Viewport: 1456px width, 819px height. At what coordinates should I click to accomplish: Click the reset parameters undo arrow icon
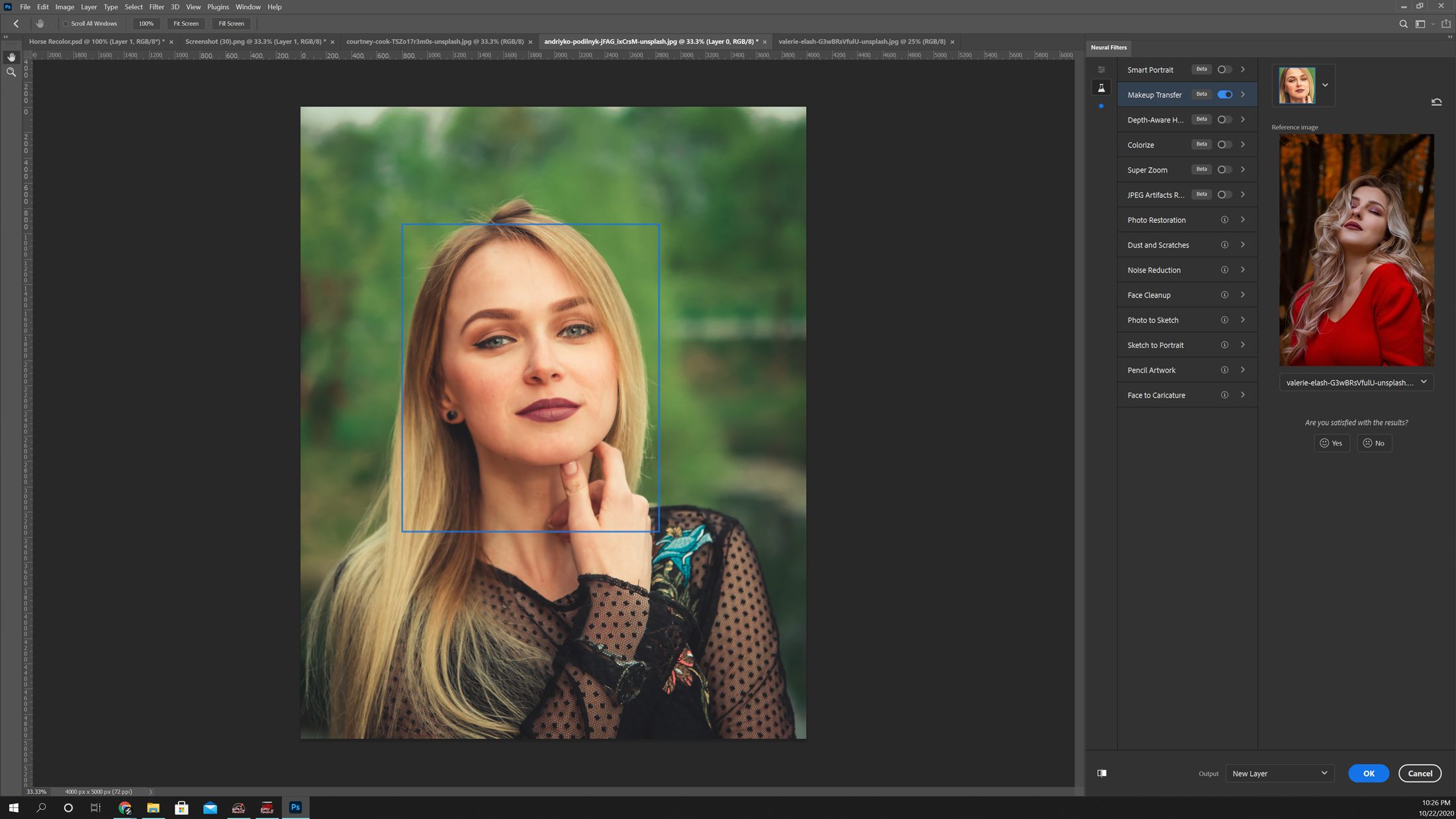[x=1436, y=102]
